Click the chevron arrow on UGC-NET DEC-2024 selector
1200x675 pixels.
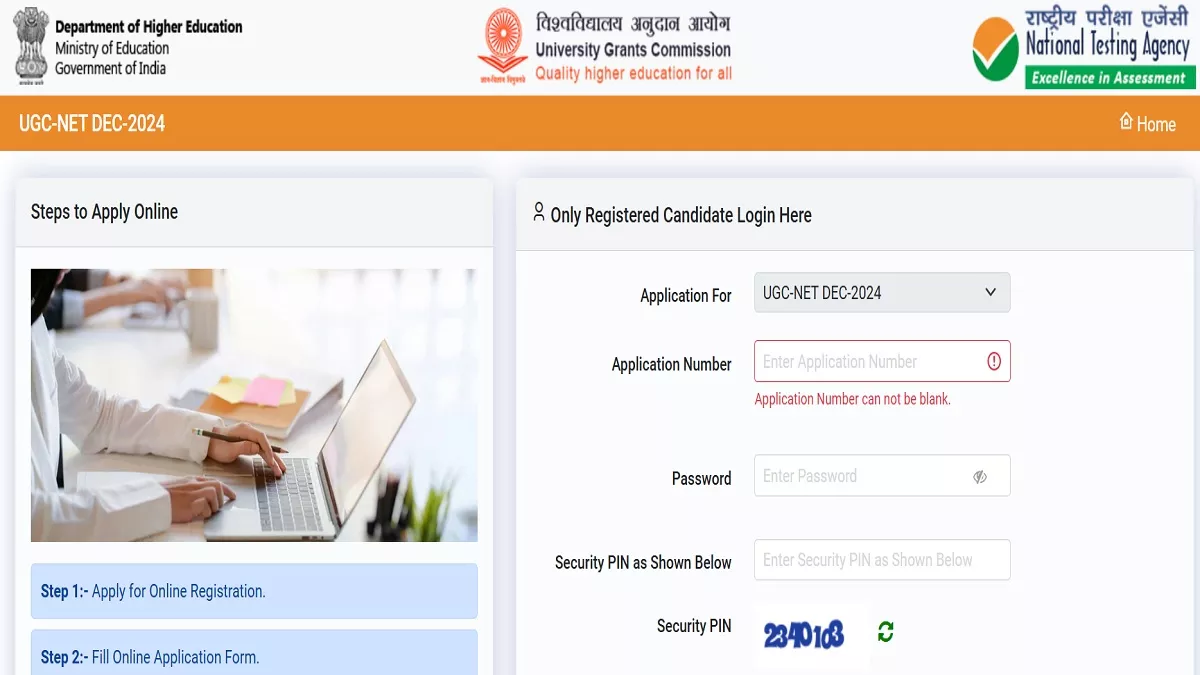coord(990,293)
